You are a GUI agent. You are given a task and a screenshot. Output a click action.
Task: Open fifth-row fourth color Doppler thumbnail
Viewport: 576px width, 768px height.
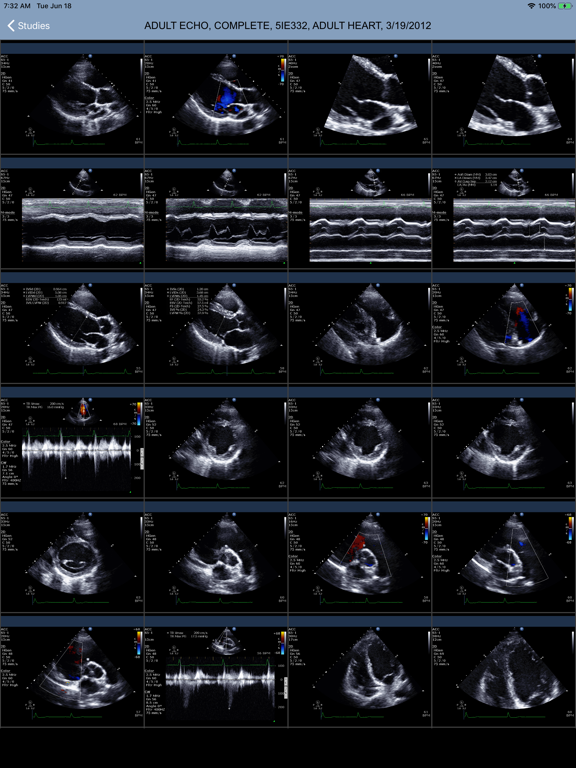504,557
